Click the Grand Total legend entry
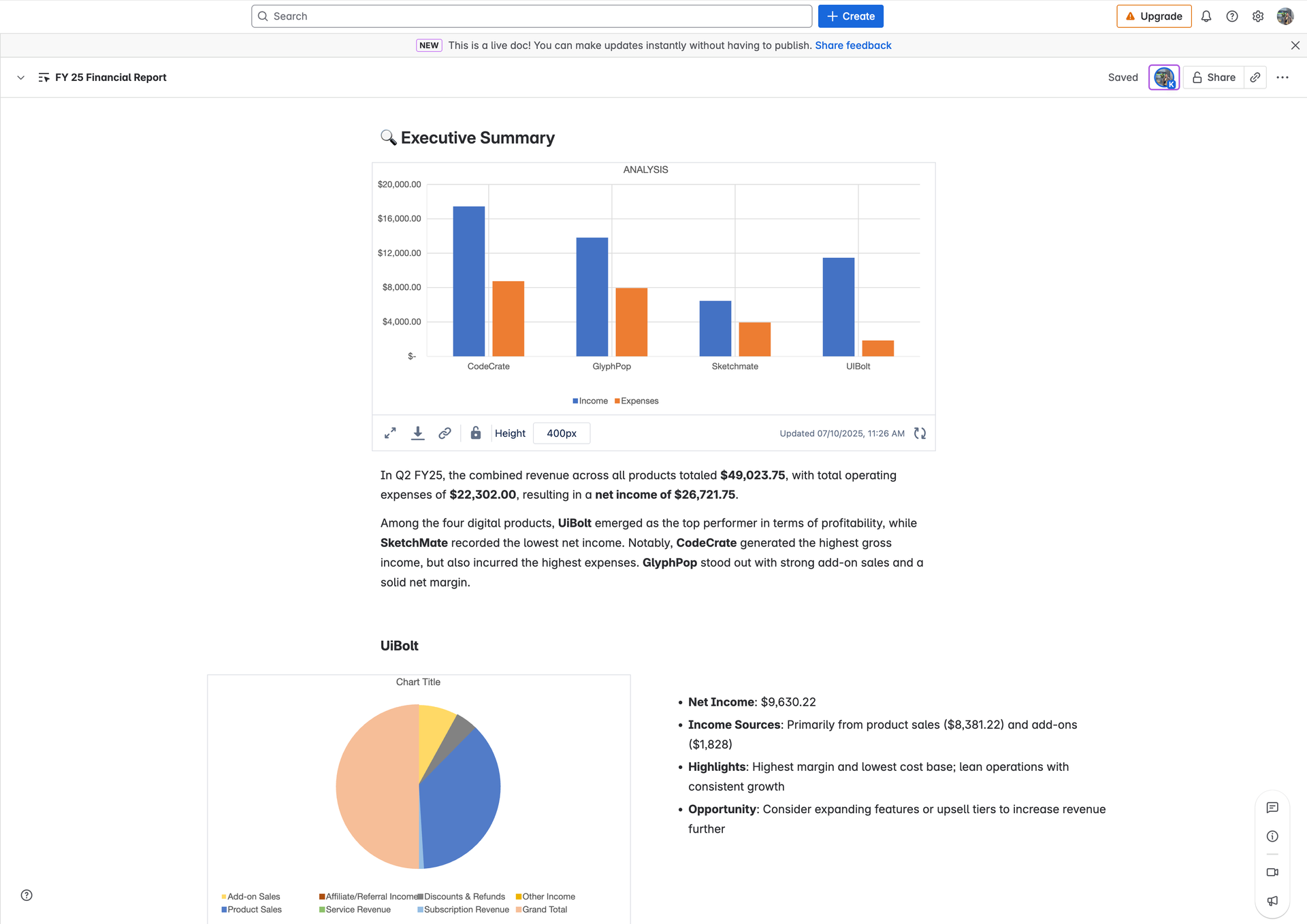Viewport: 1307px width, 924px height. coord(541,910)
